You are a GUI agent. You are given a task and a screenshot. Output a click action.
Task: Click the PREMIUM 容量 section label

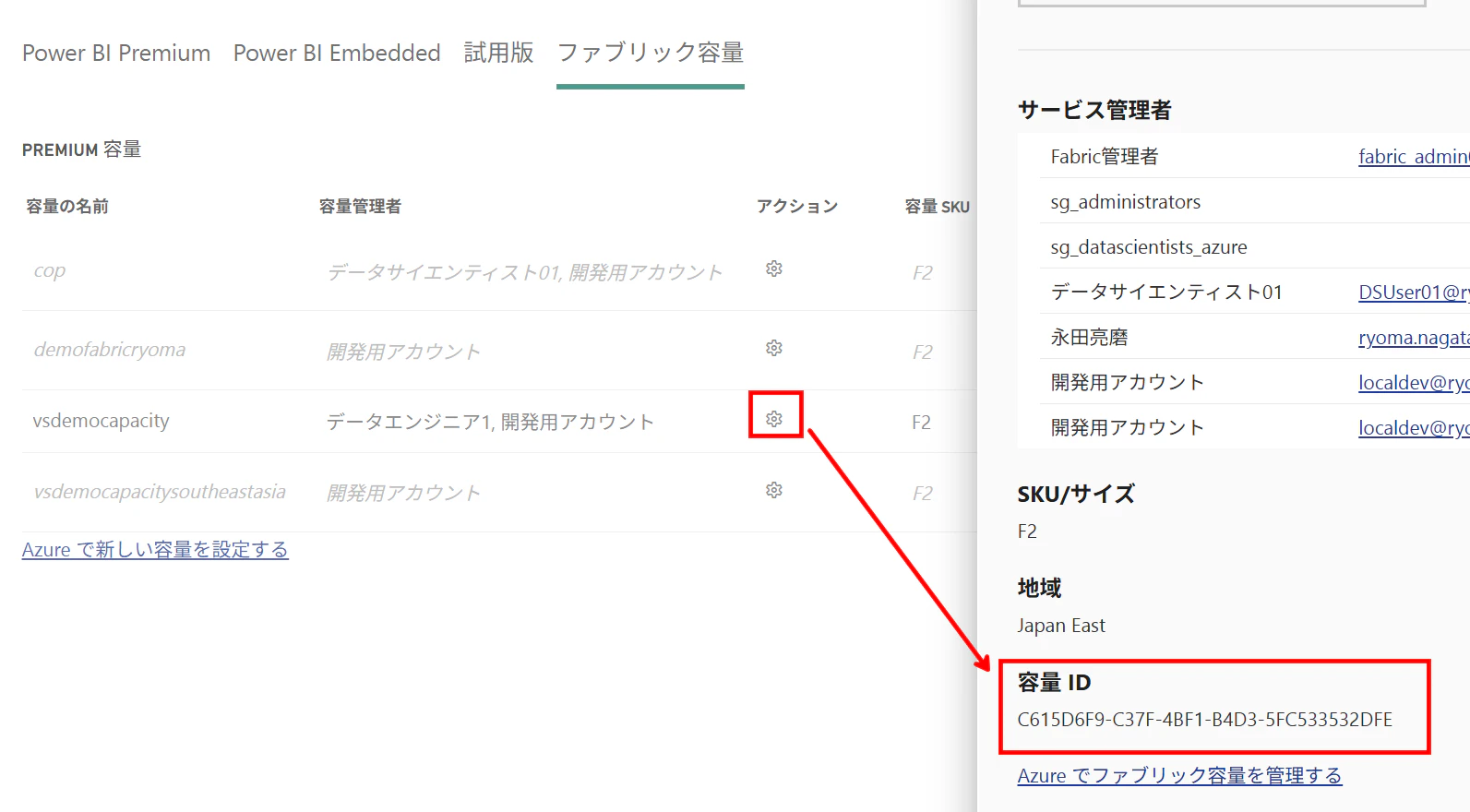click(x=82, y=149)
